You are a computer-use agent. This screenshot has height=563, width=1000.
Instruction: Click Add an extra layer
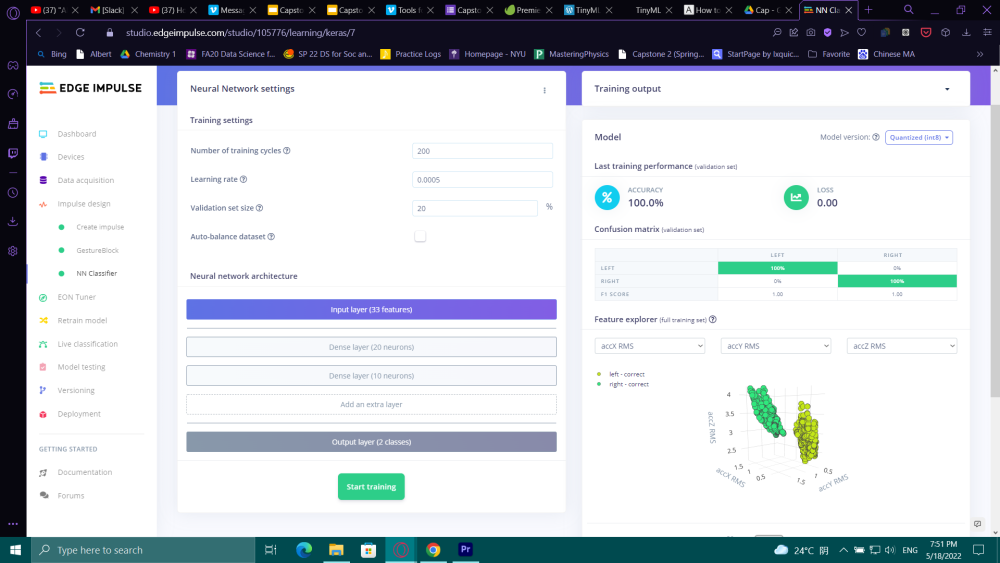coord(371,405)
